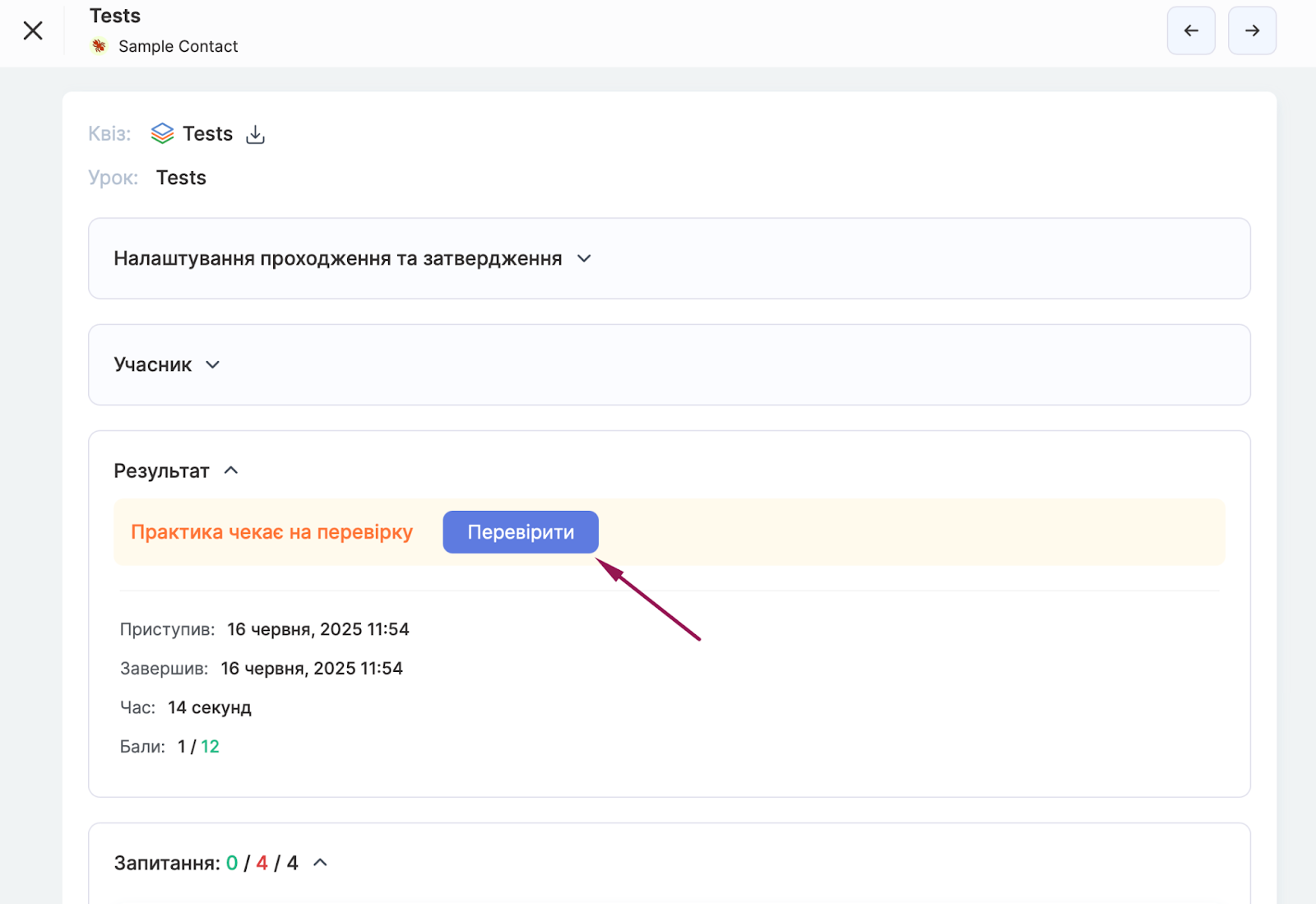Expand Налаштування проходження та затвердження section
This screenshot has height=904, width=1316.
tap(584, 258)
